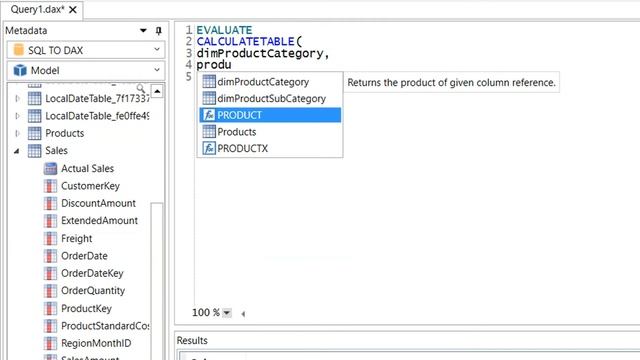Click the ProductStandardCost column label
This screenshot has width=640, height=360.
pyautogui.click(x=105, y=326)
